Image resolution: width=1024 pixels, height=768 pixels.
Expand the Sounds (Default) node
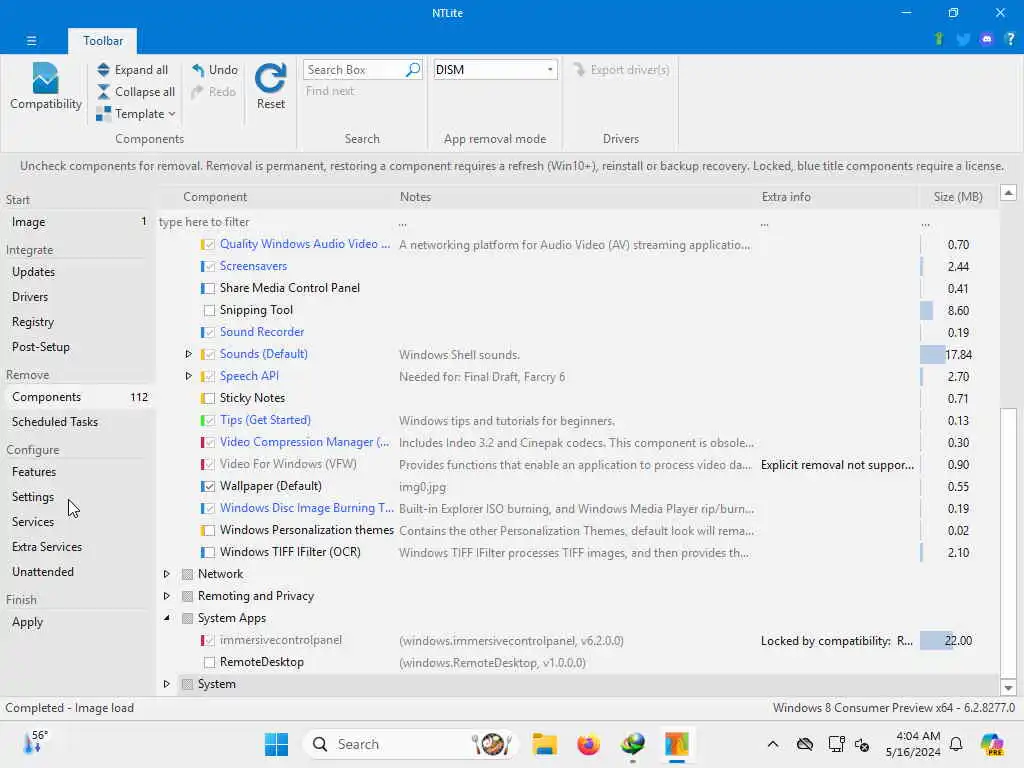pyautogui.click(x=188, y=354)
